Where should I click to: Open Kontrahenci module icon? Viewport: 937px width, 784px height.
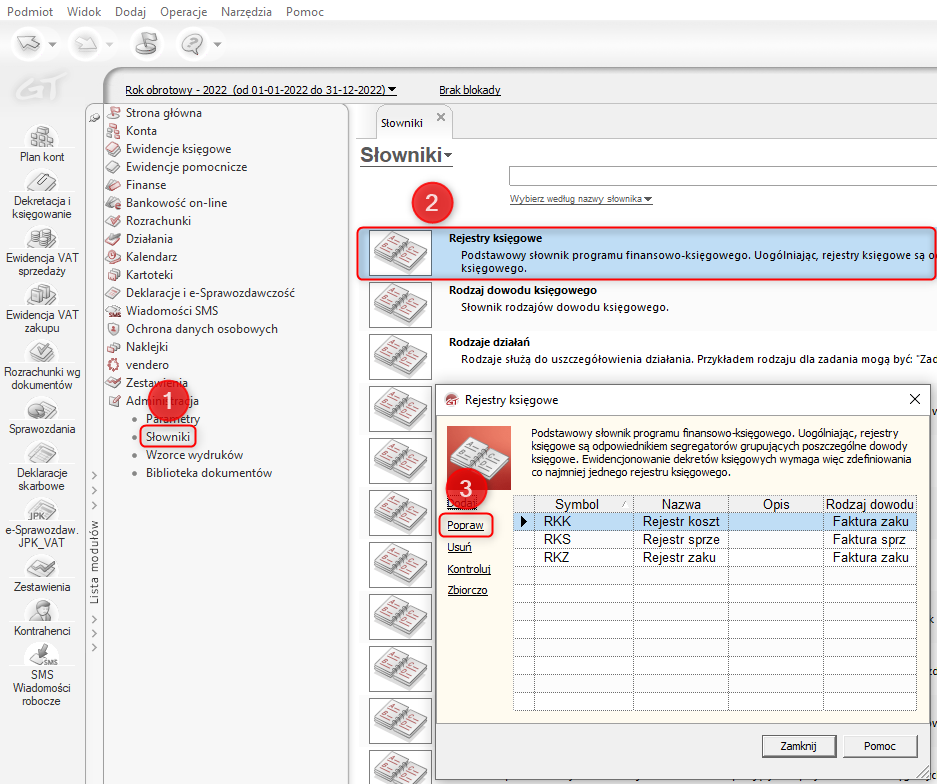tap(42, 611)
